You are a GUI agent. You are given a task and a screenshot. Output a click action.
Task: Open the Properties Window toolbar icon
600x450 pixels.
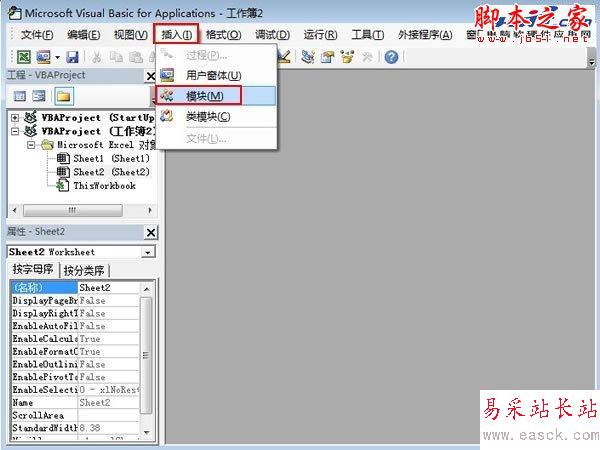(x=328, y=57)
